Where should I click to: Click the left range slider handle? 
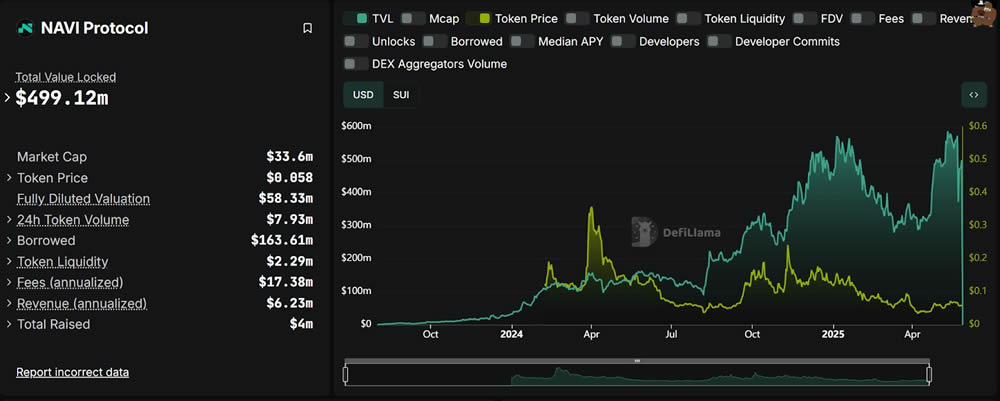click(345, 374)
